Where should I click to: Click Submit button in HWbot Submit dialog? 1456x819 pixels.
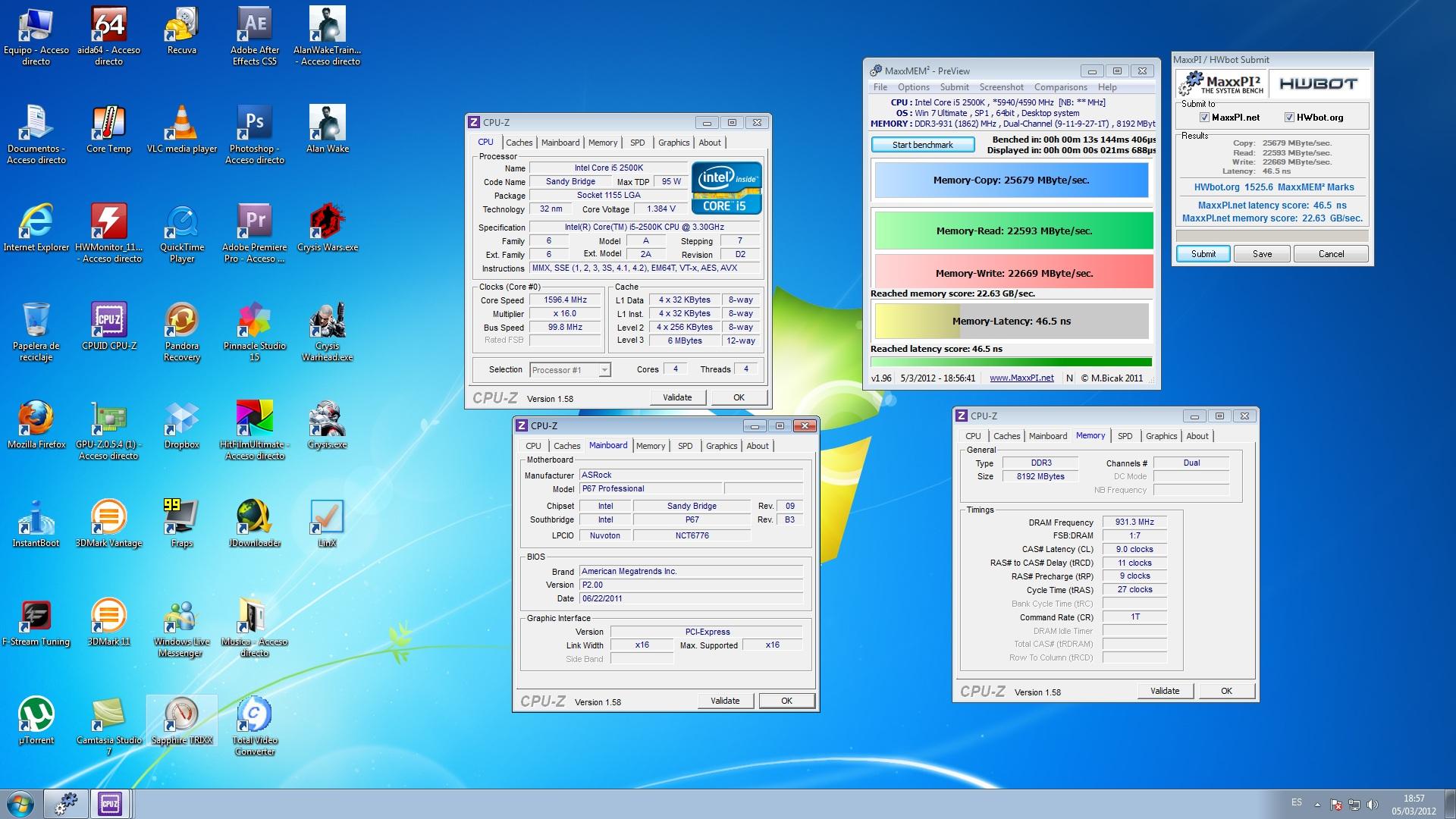(1203, 254)
